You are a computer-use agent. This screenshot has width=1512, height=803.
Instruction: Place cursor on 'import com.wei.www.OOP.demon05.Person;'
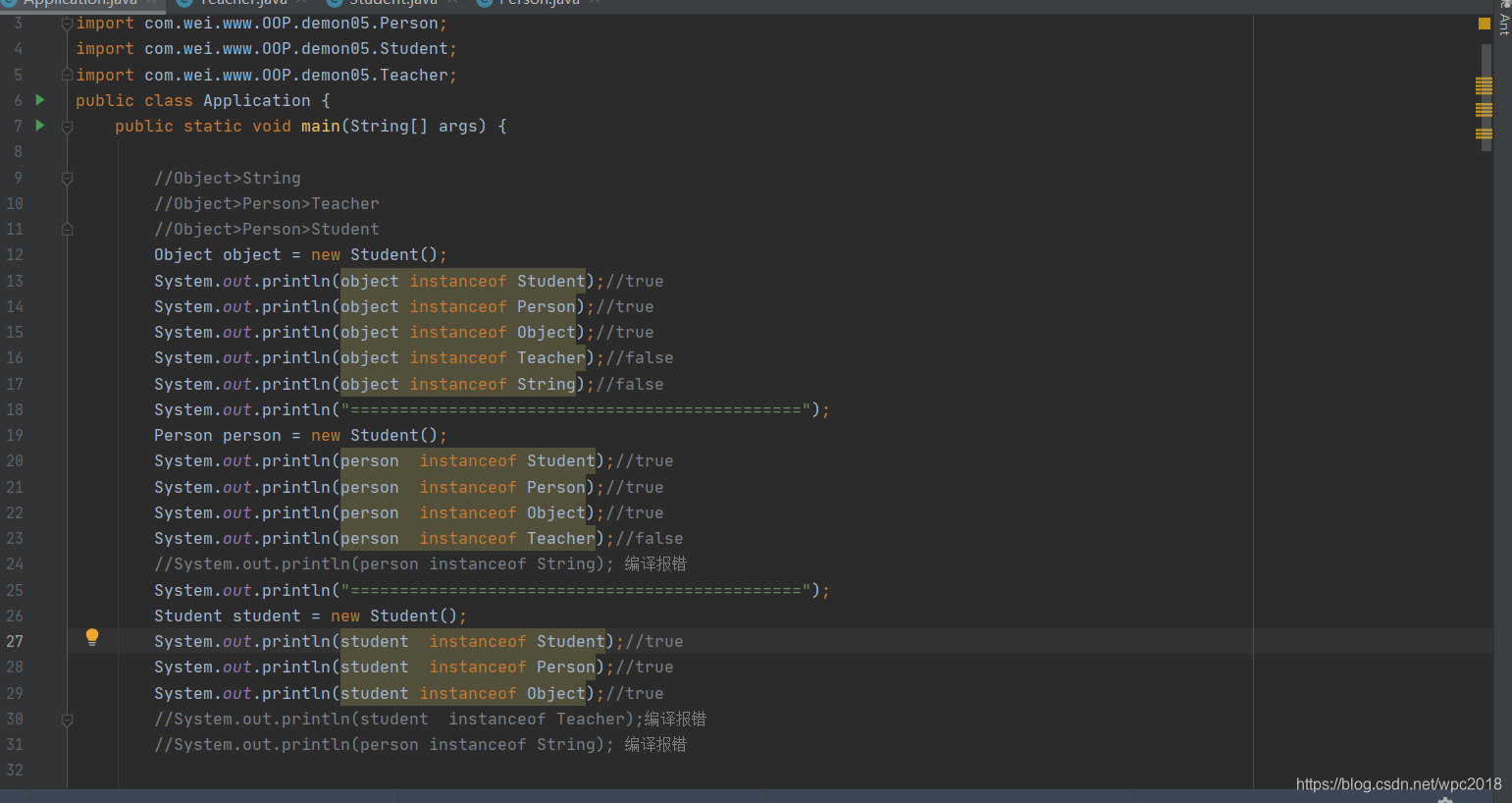[261, 23]
